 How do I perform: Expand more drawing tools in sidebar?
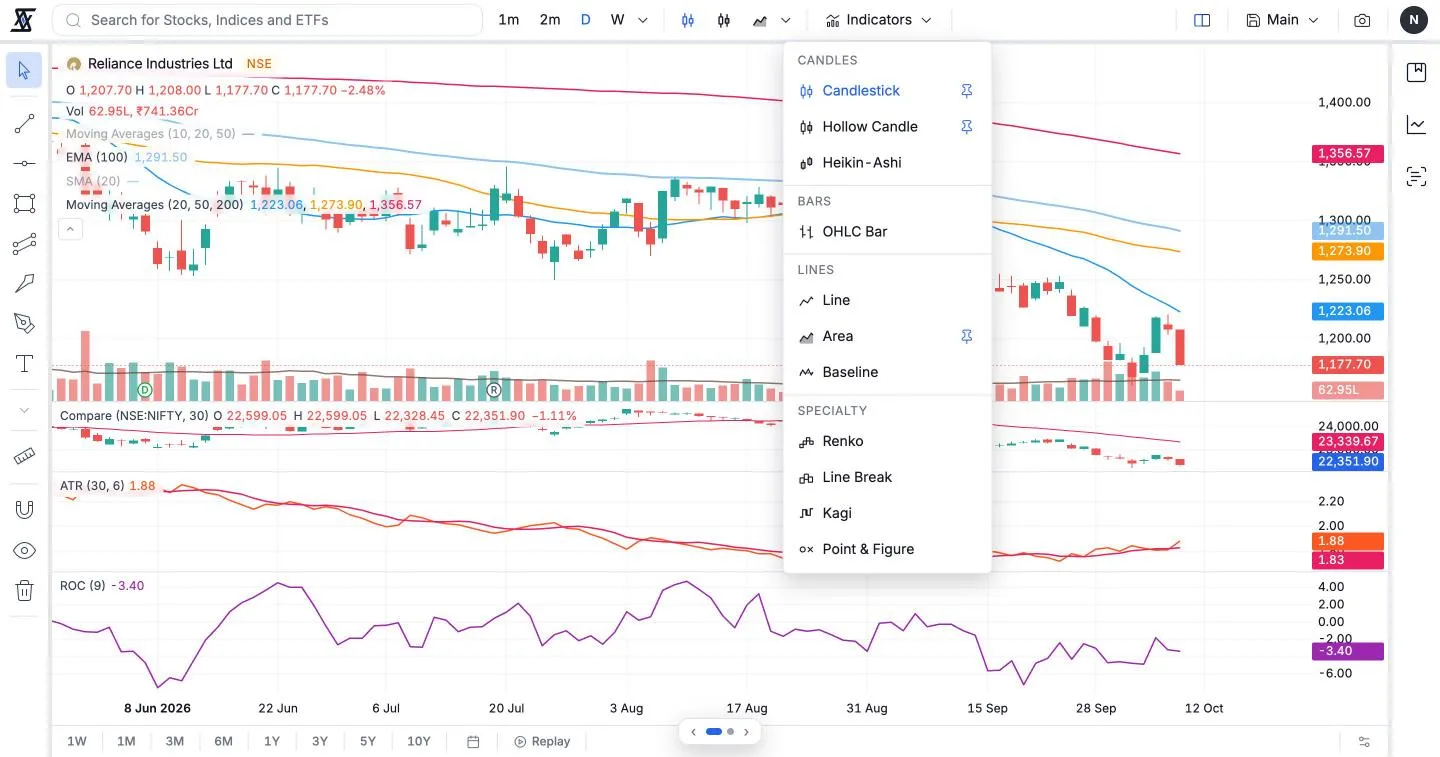tap(24, 410)
